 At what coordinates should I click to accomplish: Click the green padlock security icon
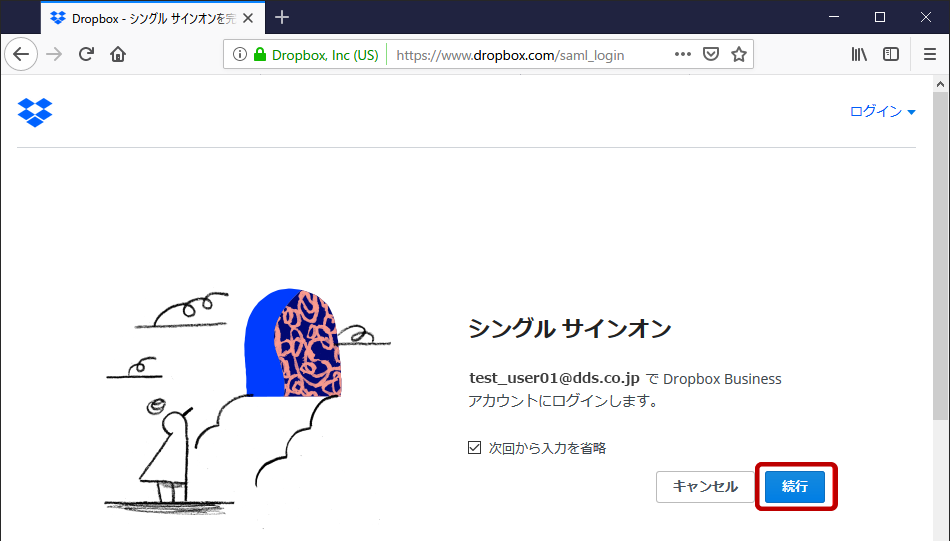pos(260,55)
